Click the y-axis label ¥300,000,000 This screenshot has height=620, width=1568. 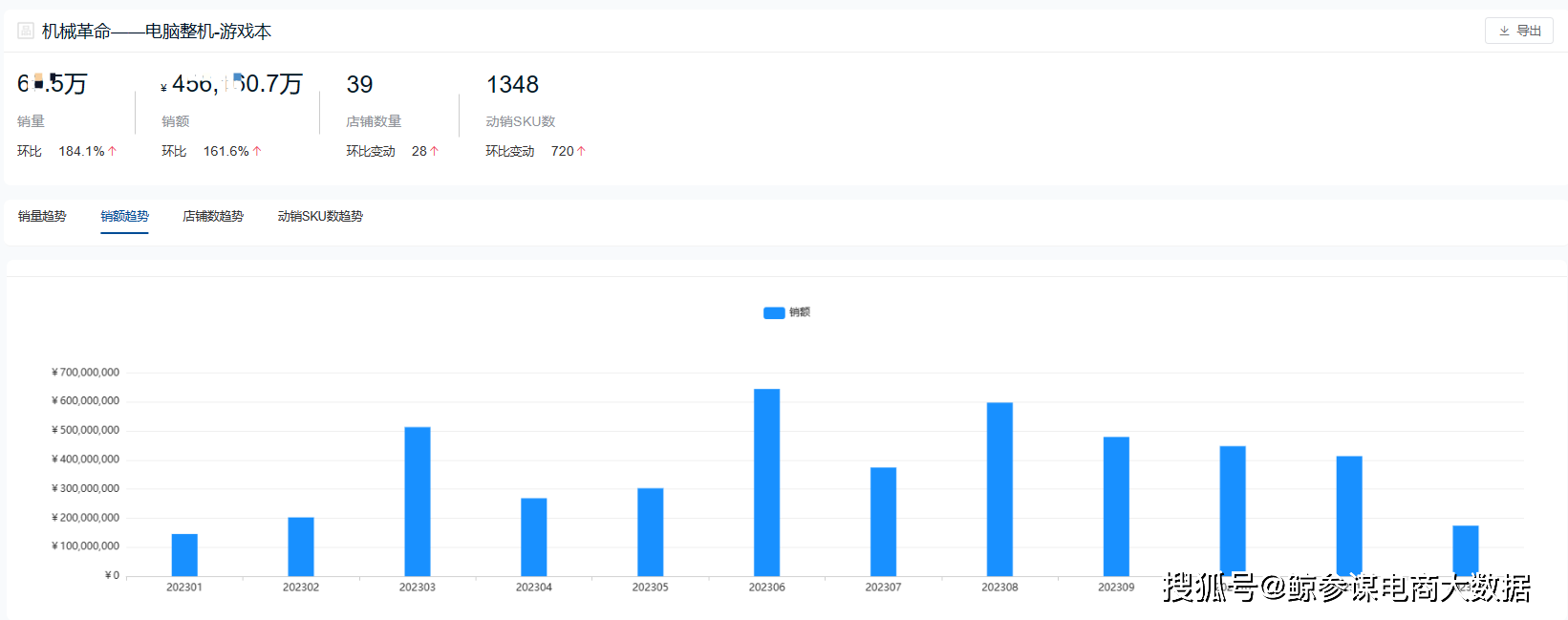tap(86, 488)
